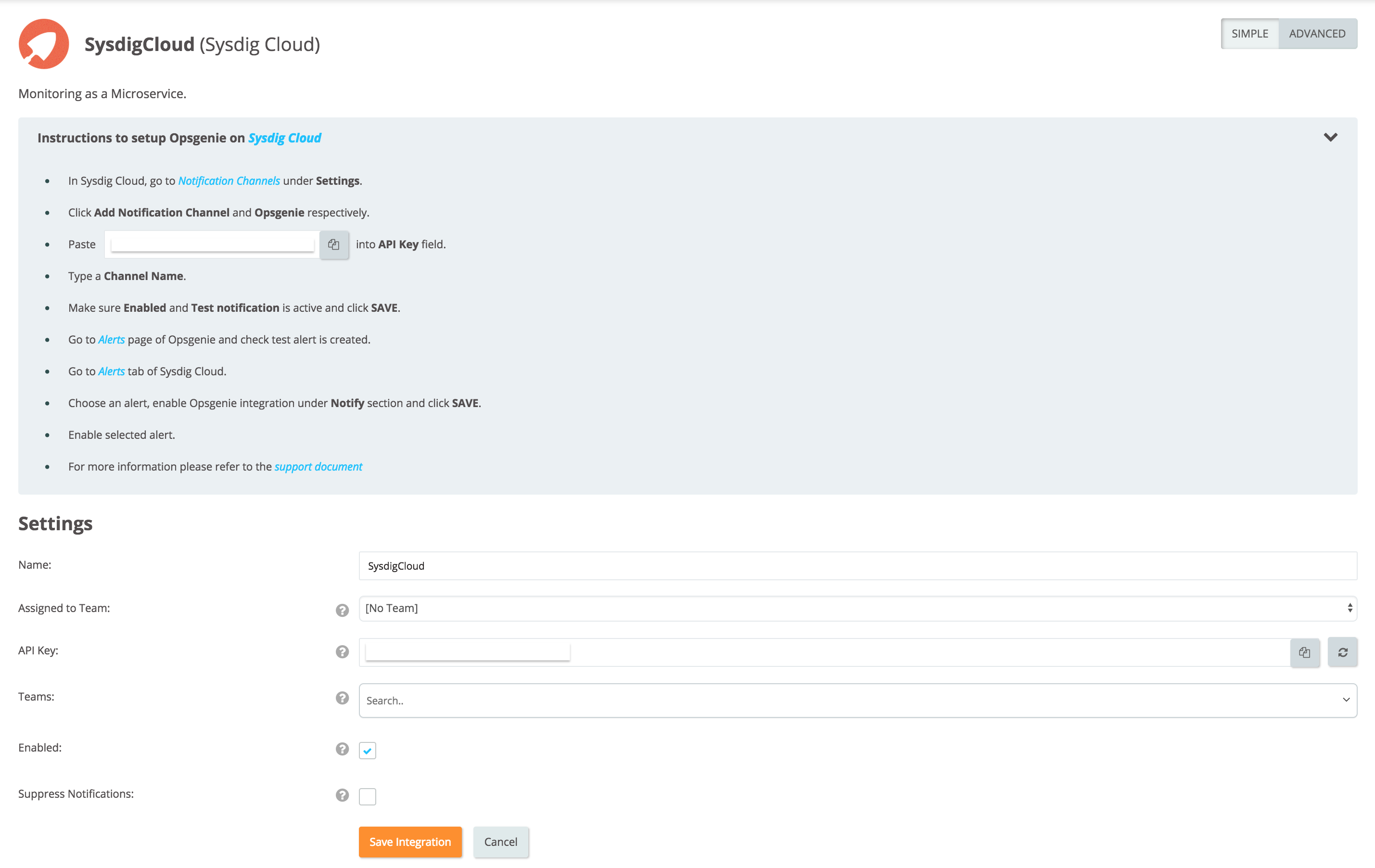Open help icon for Teams field

pos(342,698)
